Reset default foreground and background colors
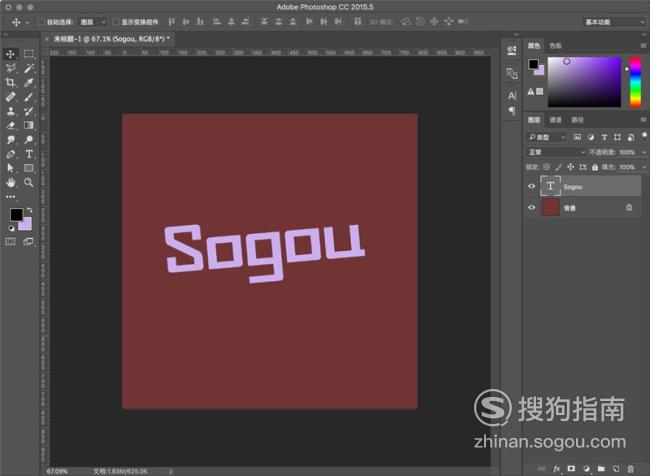 (x=12, y=228)
